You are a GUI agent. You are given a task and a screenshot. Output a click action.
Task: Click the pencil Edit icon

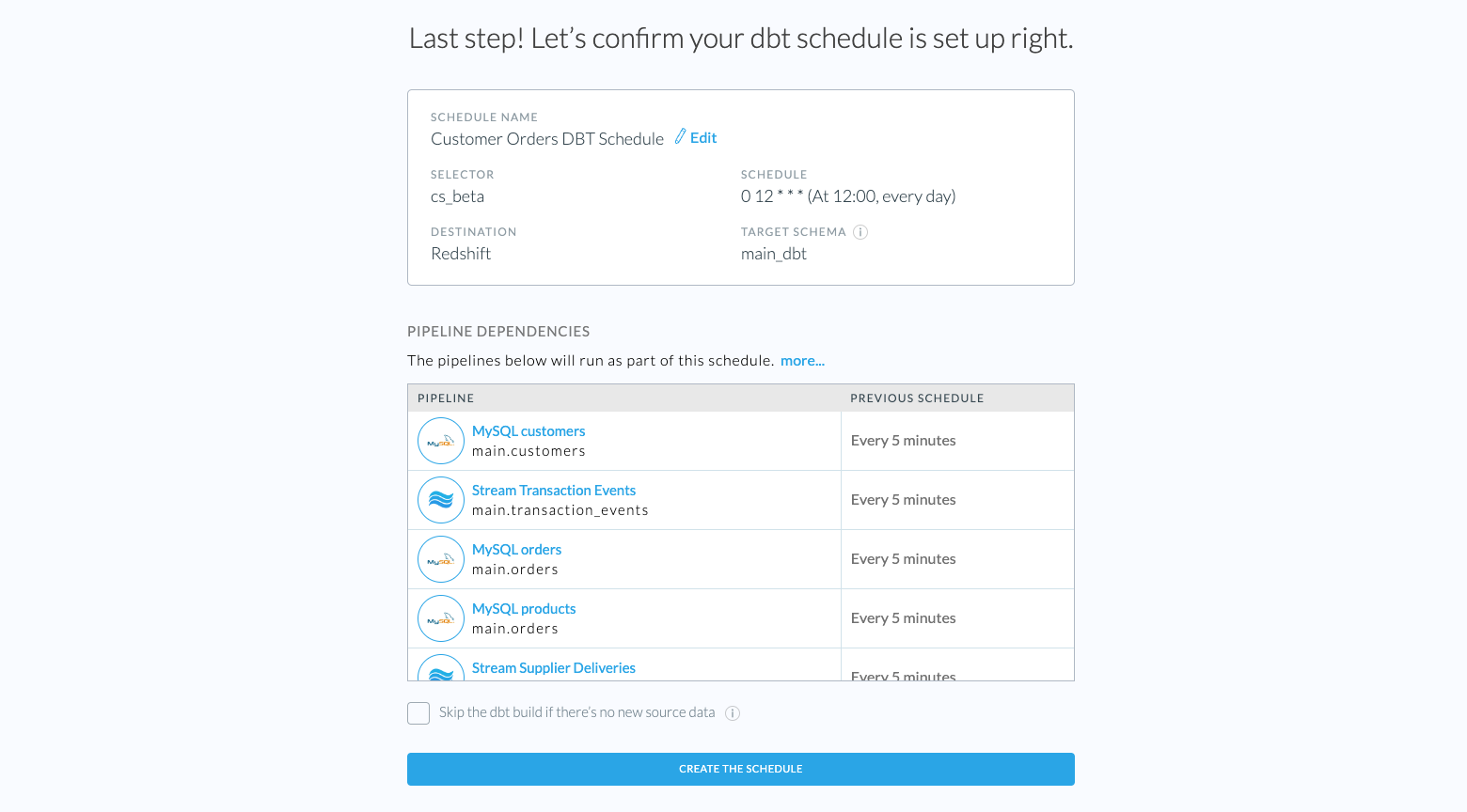[680, 137]
